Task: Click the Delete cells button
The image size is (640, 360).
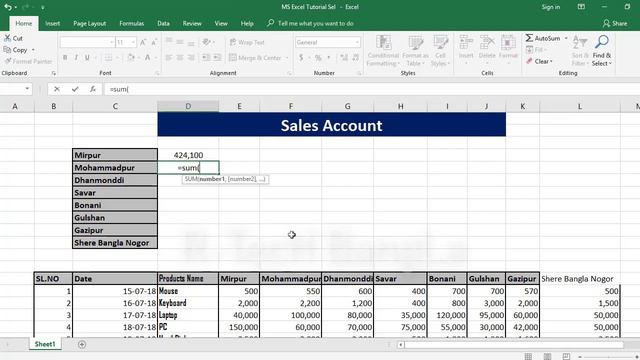Action: [487, 51]
